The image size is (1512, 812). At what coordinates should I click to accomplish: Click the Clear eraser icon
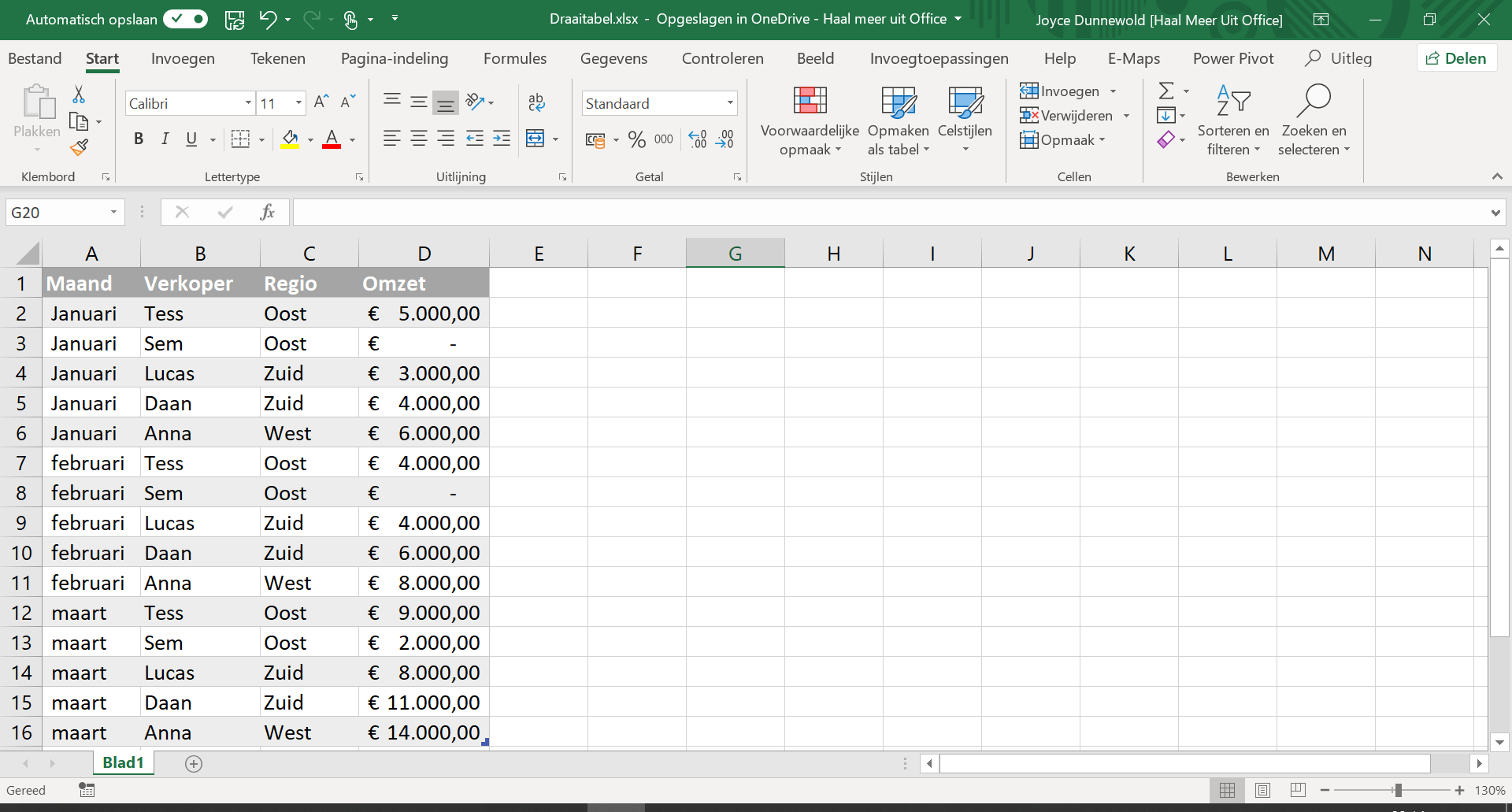tap(1166, 139)
